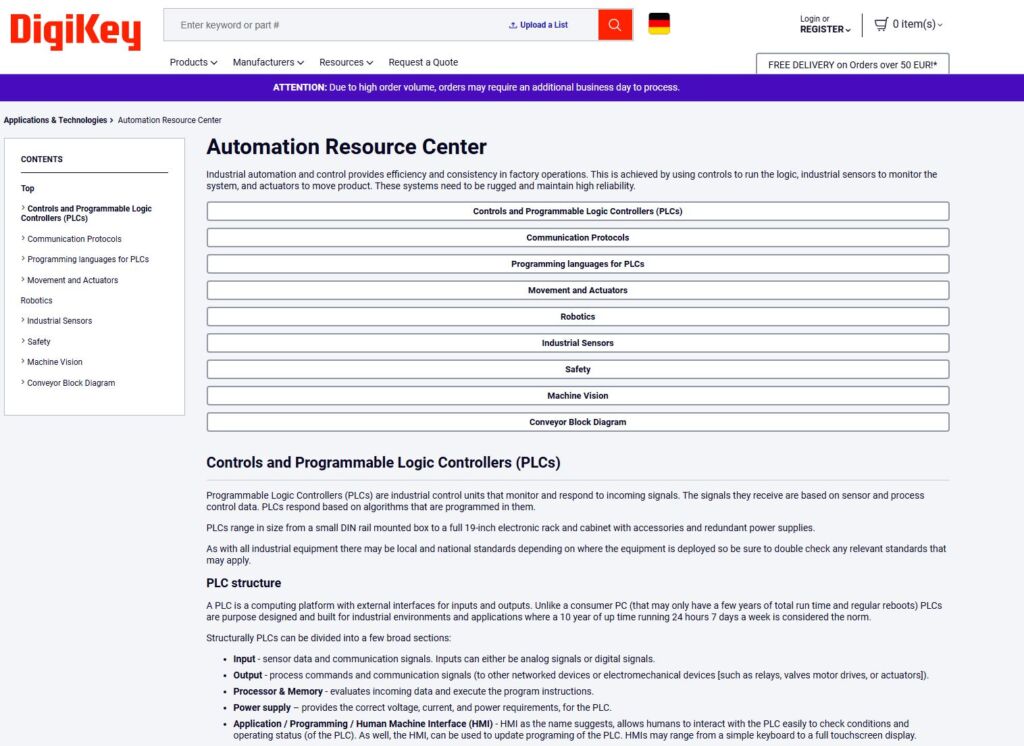This screenshot has height=746, width=1024.
Task: Select the German flag country icon
Action: (659, 24)
